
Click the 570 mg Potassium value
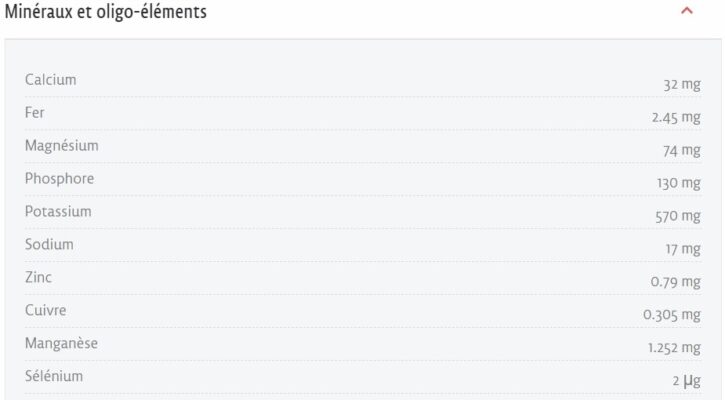pyautogui.click(x=677, y=216)
